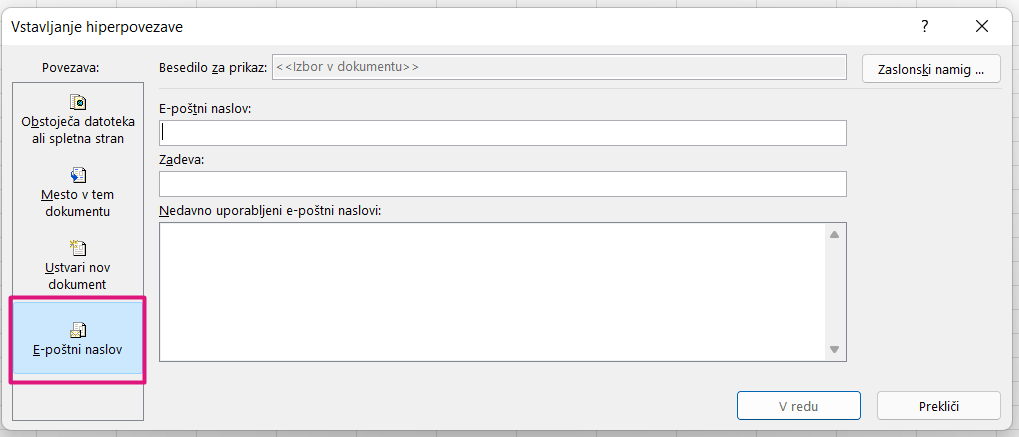Click the place-in-document icon in Povezava list
1019x437 pixels.
78,175
